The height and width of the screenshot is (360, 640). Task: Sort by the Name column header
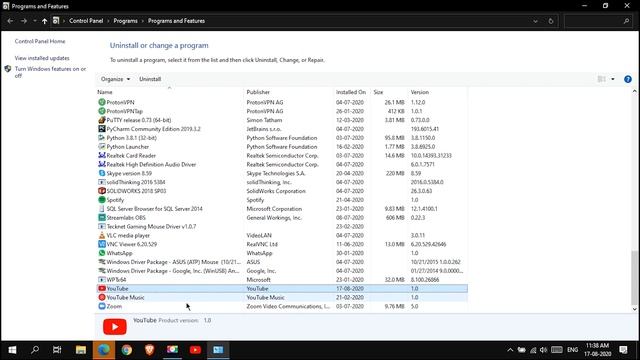pyautogui.click(x=169, y=92)
